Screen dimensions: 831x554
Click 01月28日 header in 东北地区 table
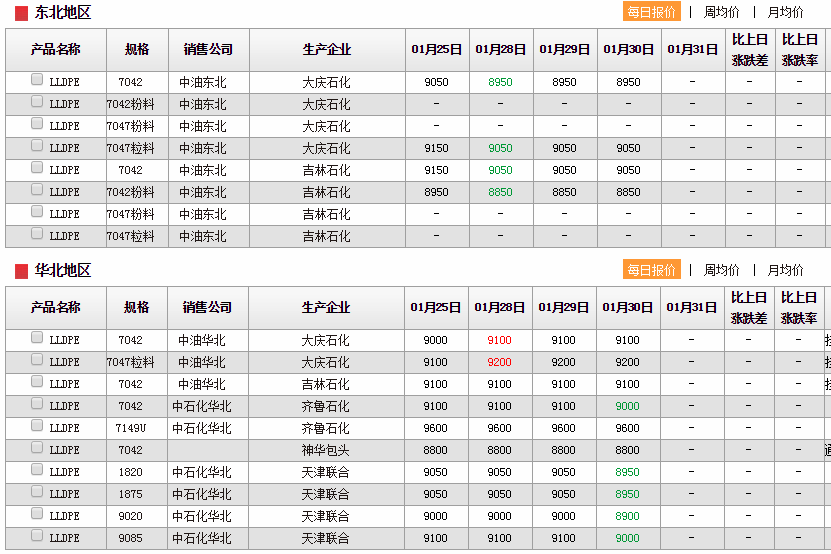[x=500, y=50]
